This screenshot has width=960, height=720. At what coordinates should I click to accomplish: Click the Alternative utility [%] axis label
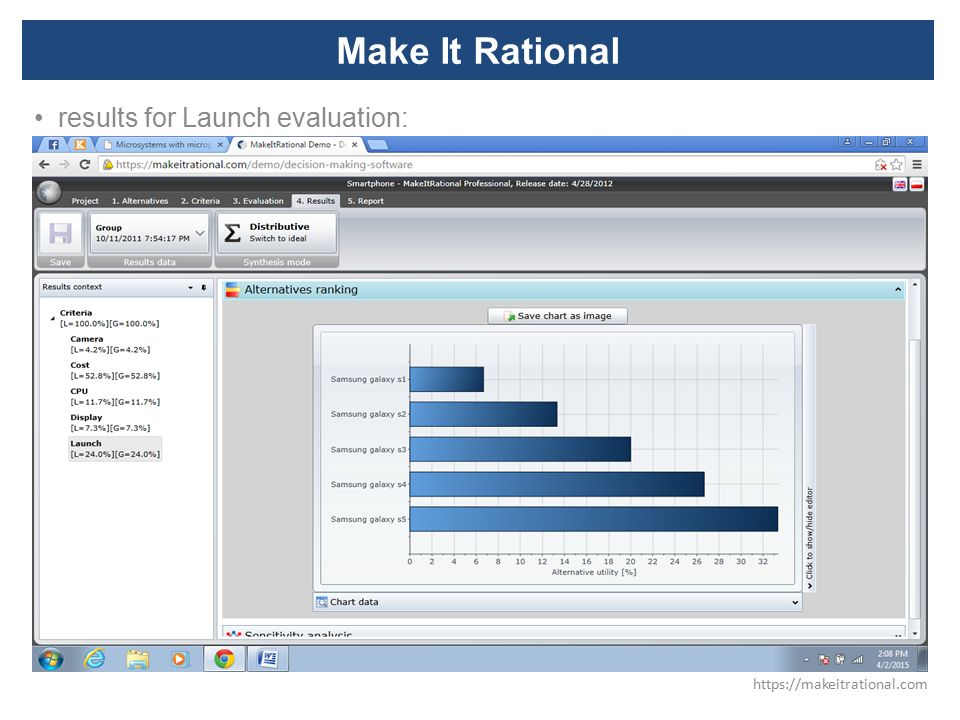(594, 572)
